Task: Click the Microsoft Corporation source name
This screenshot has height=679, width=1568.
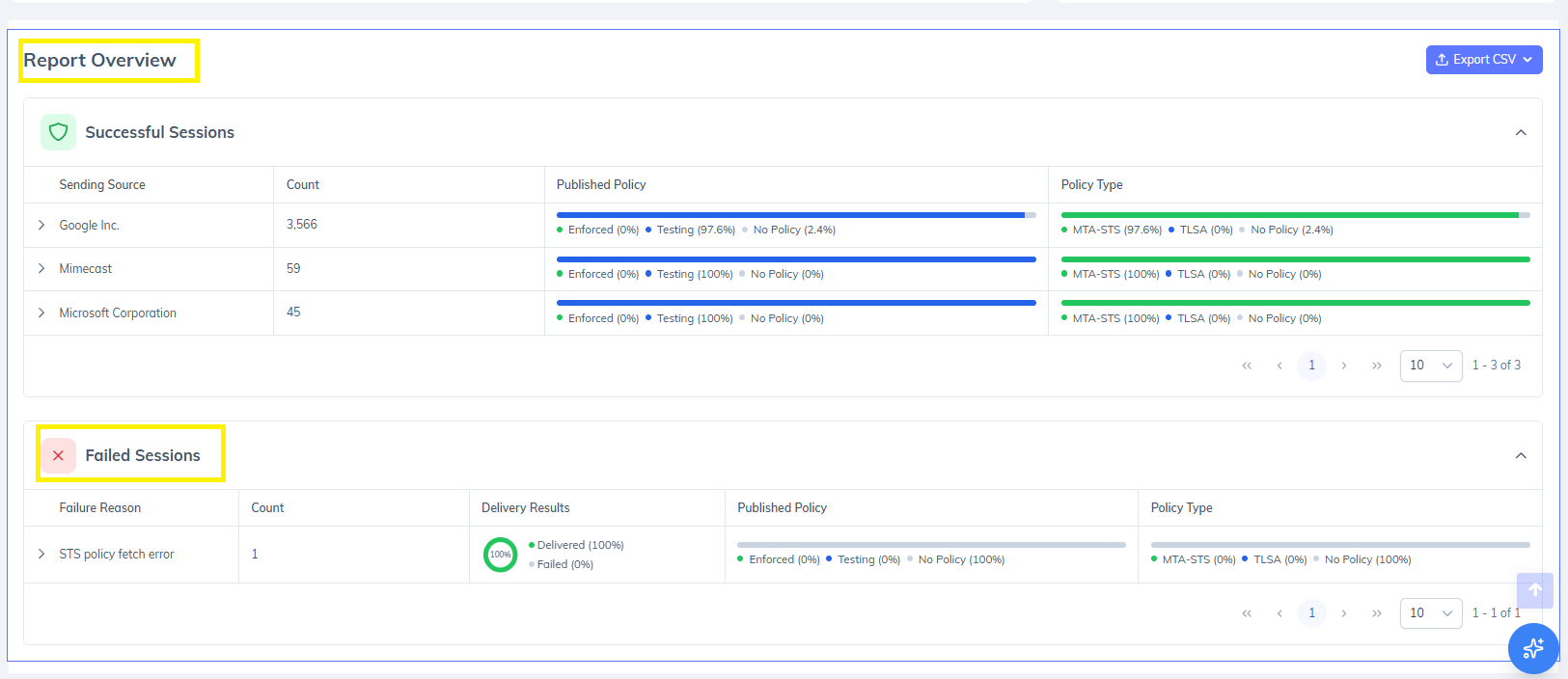Action: pyautogui.click(x=118, y=312)
